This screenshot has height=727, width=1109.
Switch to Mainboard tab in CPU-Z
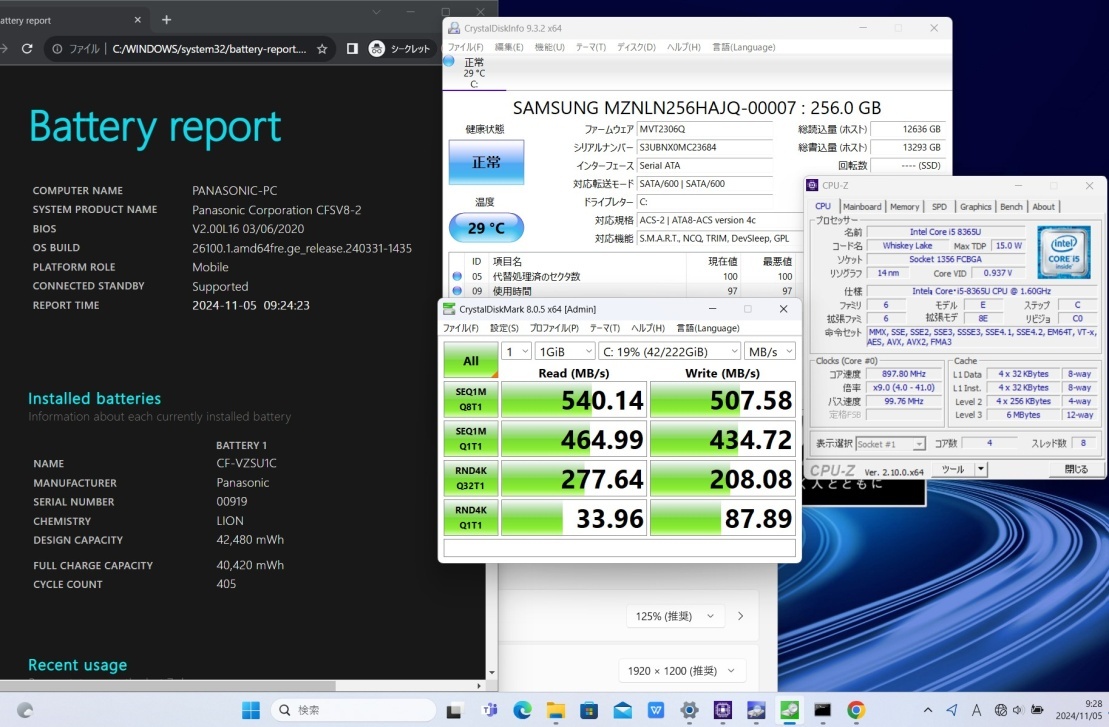(x=862, y=207)
